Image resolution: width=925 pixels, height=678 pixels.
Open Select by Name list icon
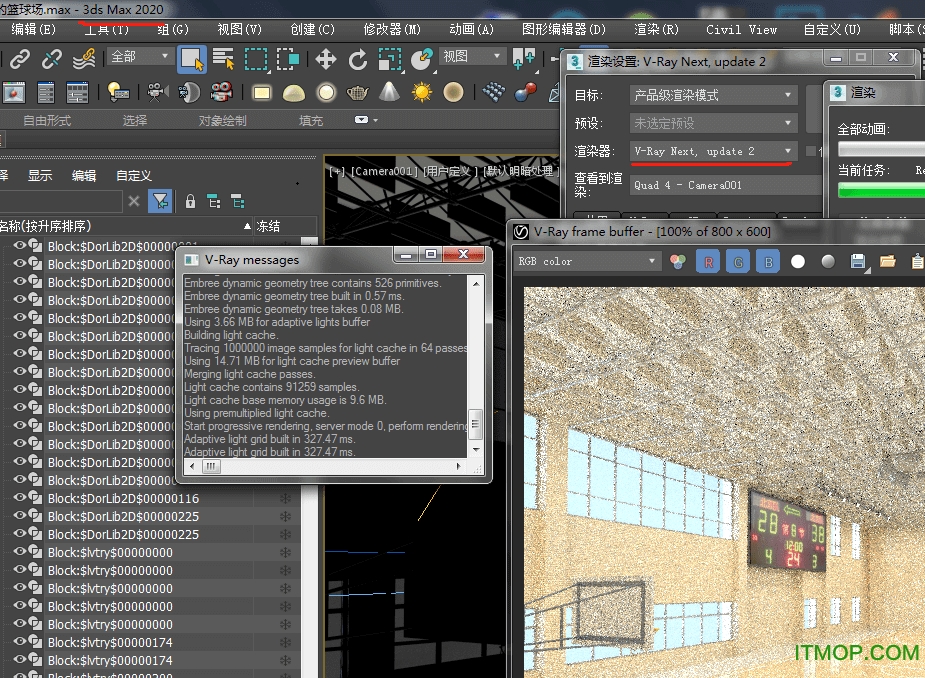224,59
